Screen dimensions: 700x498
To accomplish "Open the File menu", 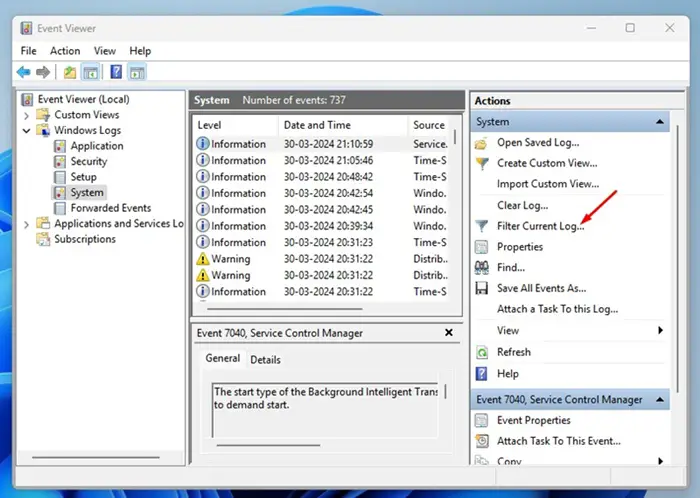I will click(x=29, y=51).
